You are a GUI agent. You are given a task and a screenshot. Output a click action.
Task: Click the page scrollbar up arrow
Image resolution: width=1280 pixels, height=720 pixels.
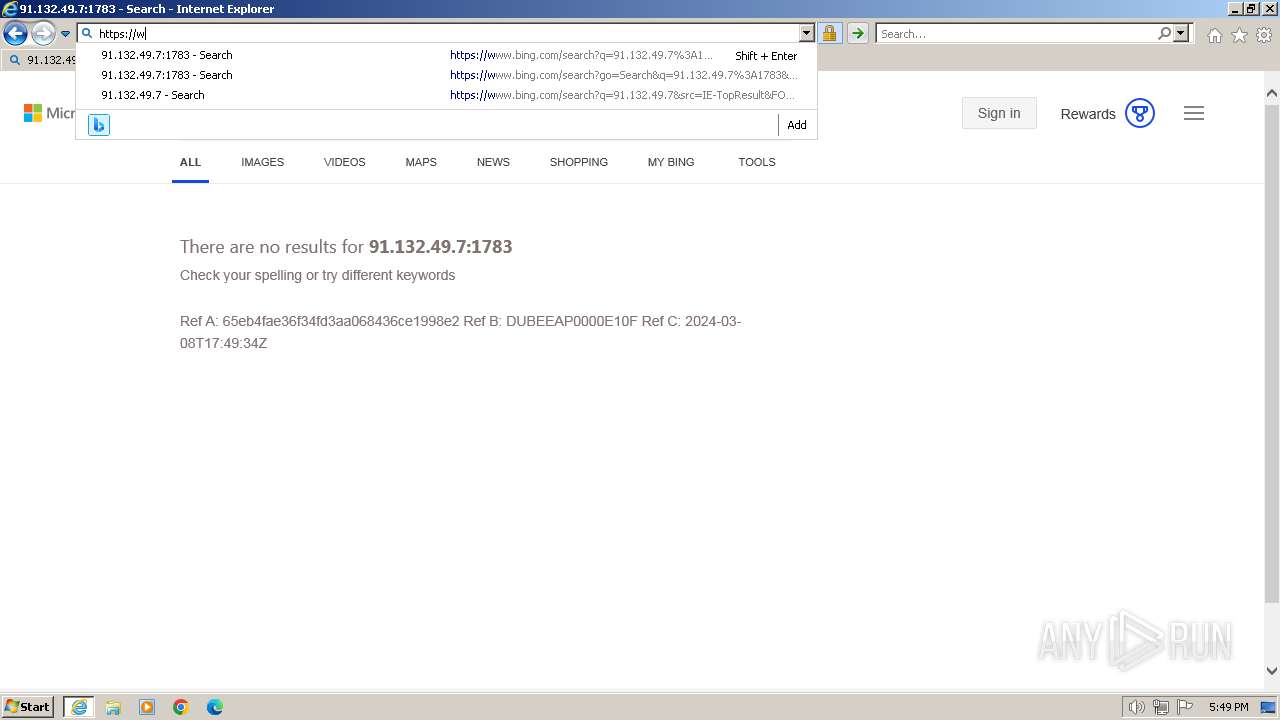(x=1272, y=93)
